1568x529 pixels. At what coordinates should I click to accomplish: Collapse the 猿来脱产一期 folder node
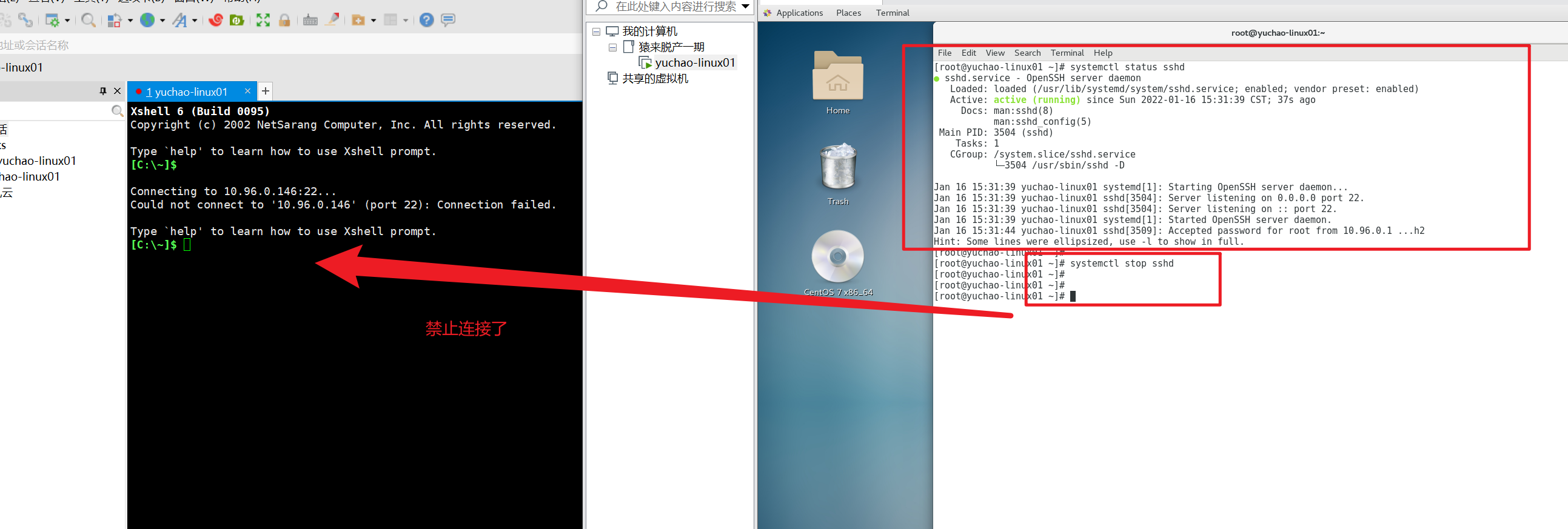pos(612,47)
